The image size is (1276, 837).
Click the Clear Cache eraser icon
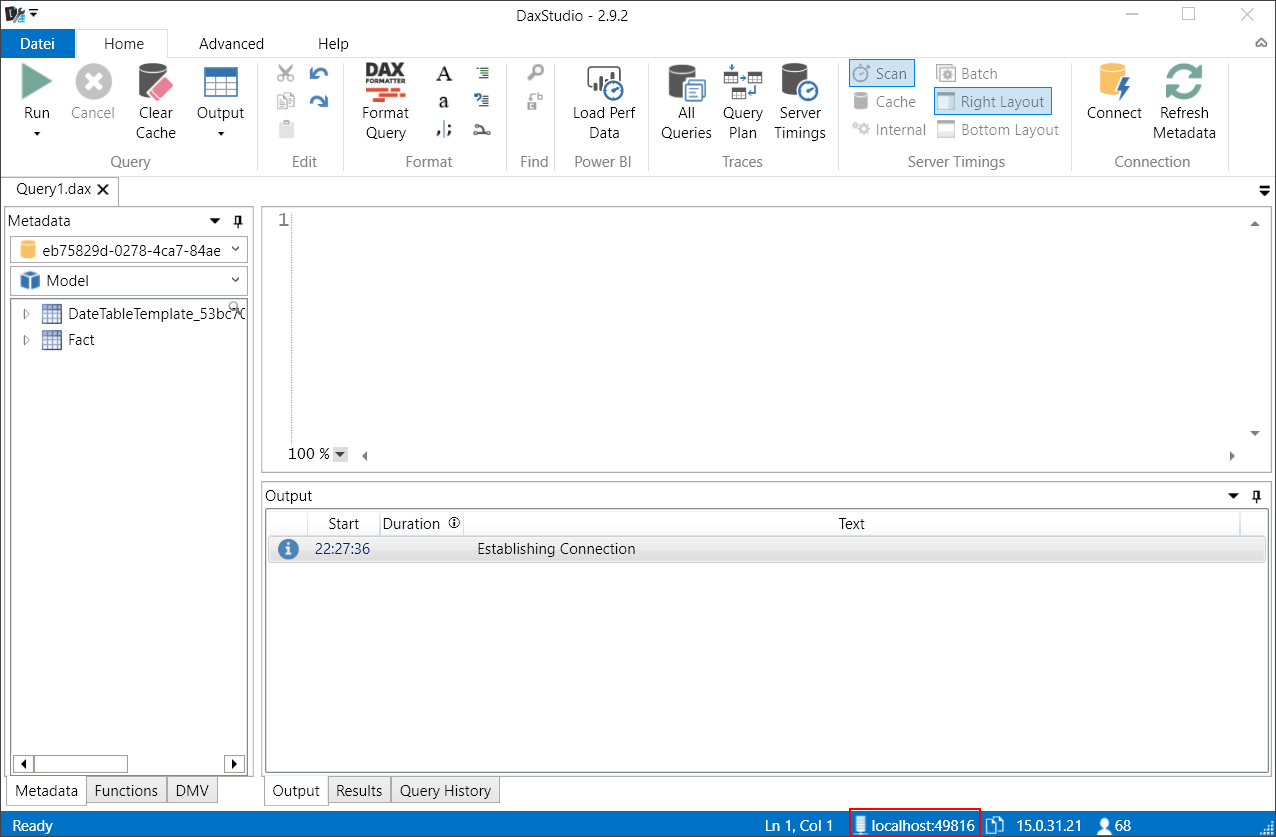155,82
